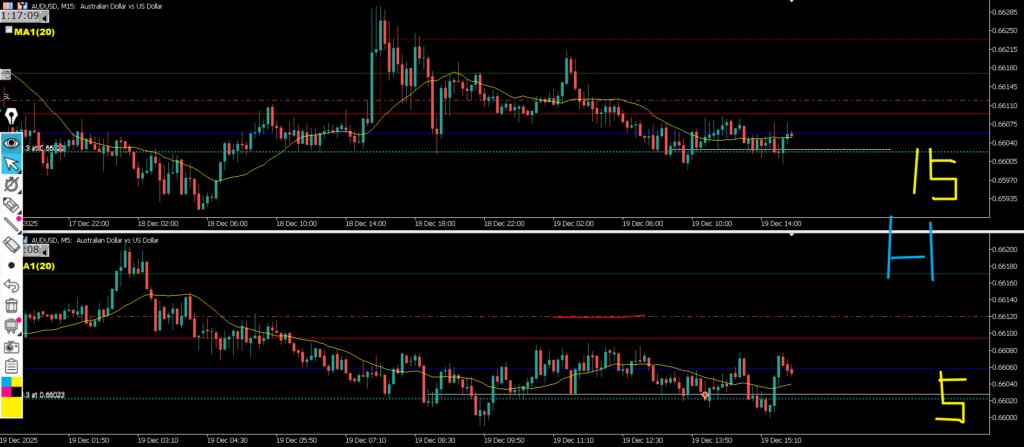The image size is (1024, 447).
Task: Collapse the 1:17:09 timer panel arrow
Action: [44, 16]
